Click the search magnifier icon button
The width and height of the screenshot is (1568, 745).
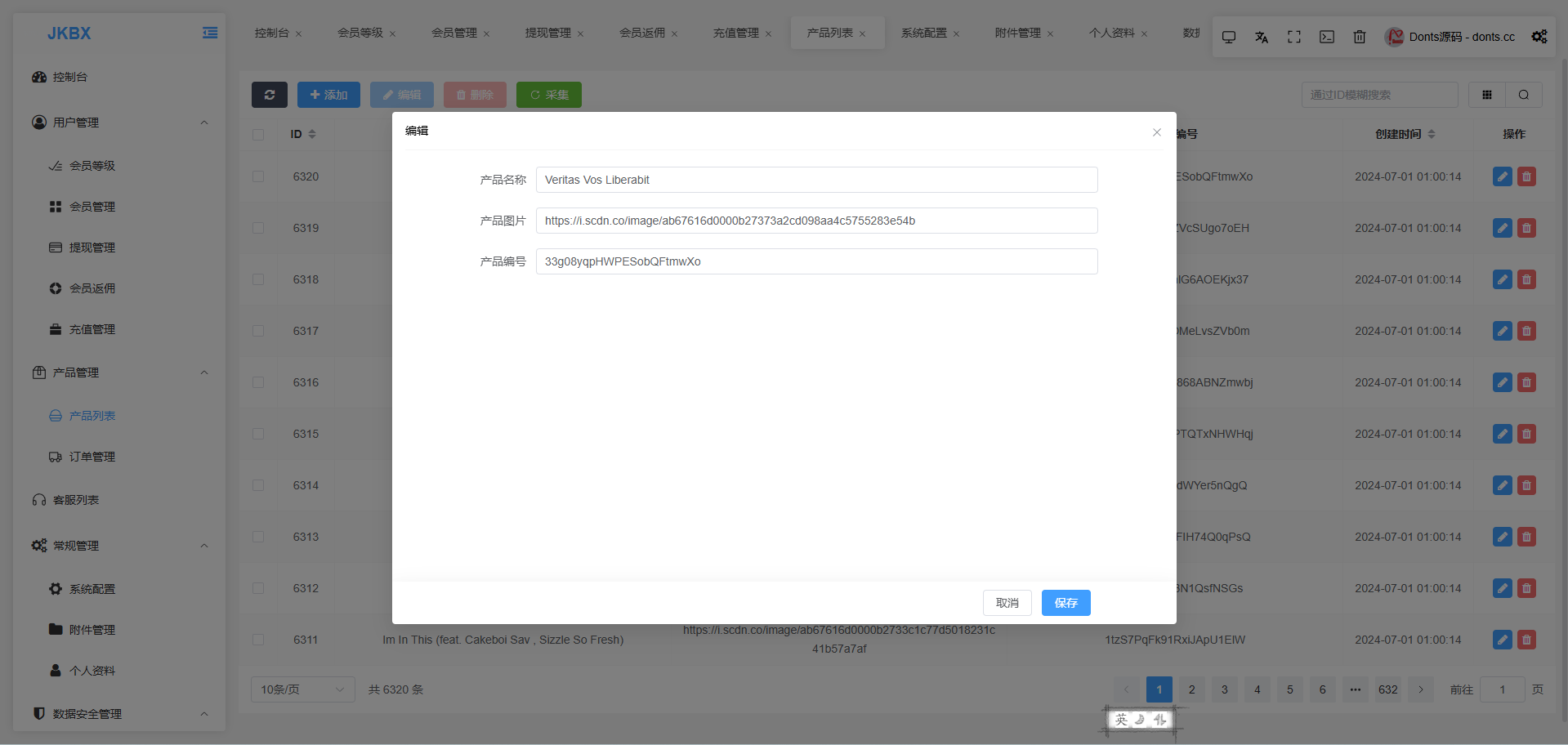[1523, 95]
